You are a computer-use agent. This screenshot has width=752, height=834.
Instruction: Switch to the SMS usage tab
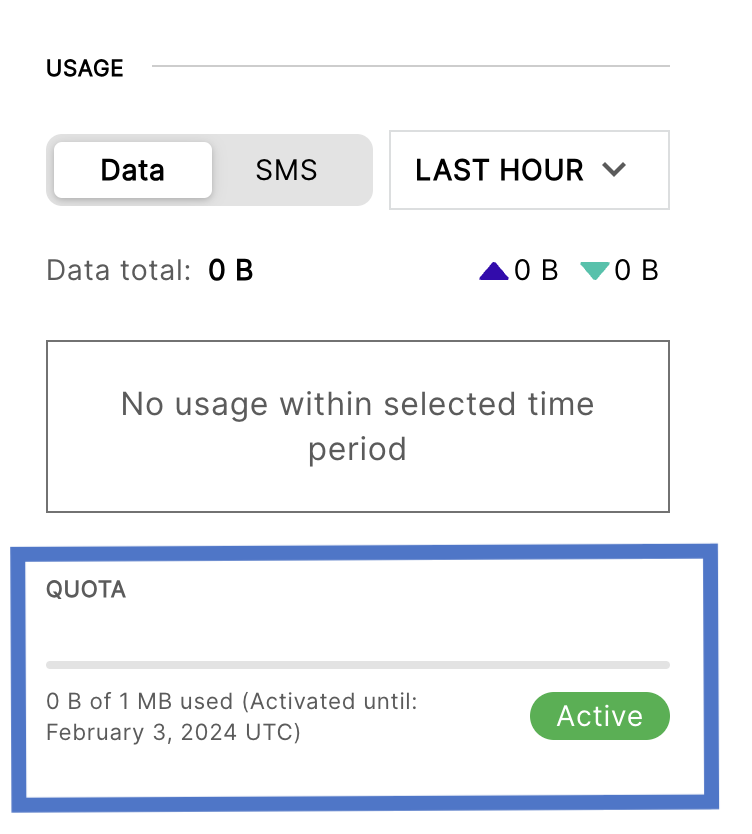point(286,170)
